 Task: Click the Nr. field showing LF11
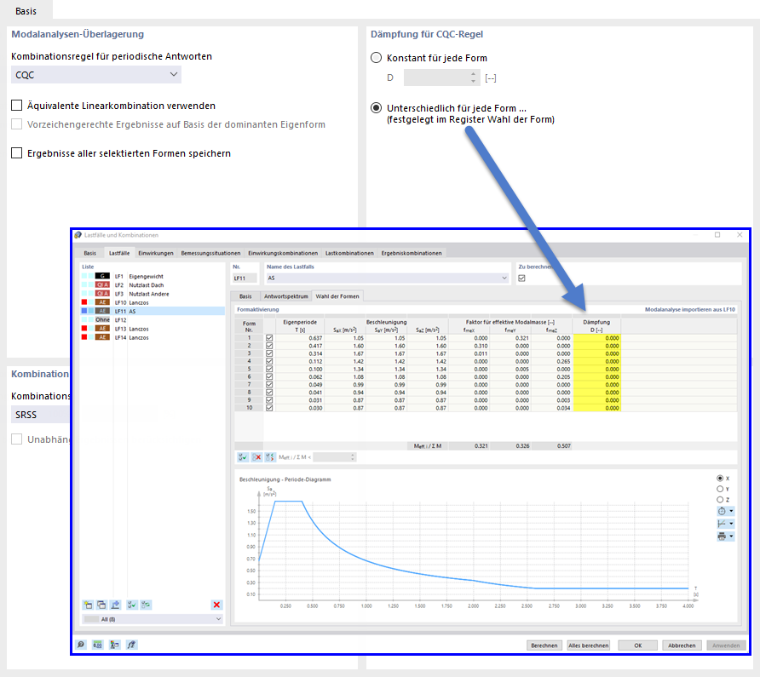pos(245,278)
